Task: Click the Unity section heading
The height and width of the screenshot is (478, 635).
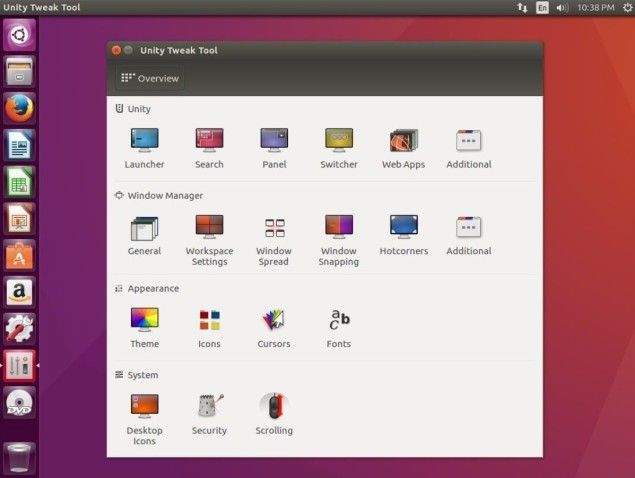Action: tap(139, 109)
